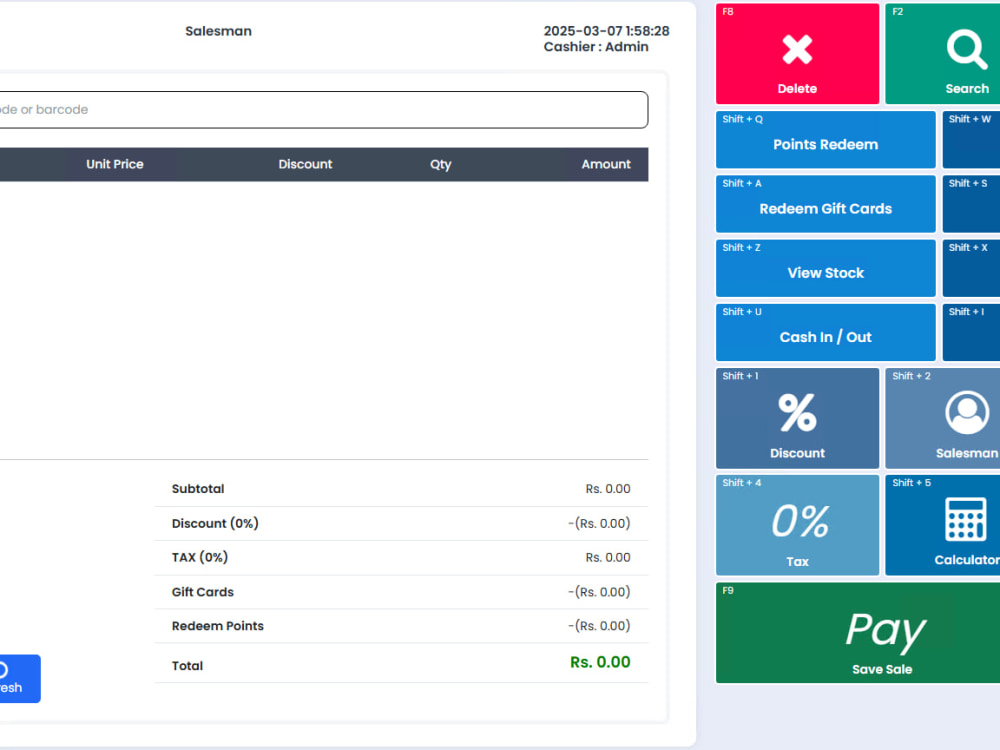Viewport: 1000px width, 750px height.
Task: Click the TAX (0%) row label
Action: tap(200, 557)
